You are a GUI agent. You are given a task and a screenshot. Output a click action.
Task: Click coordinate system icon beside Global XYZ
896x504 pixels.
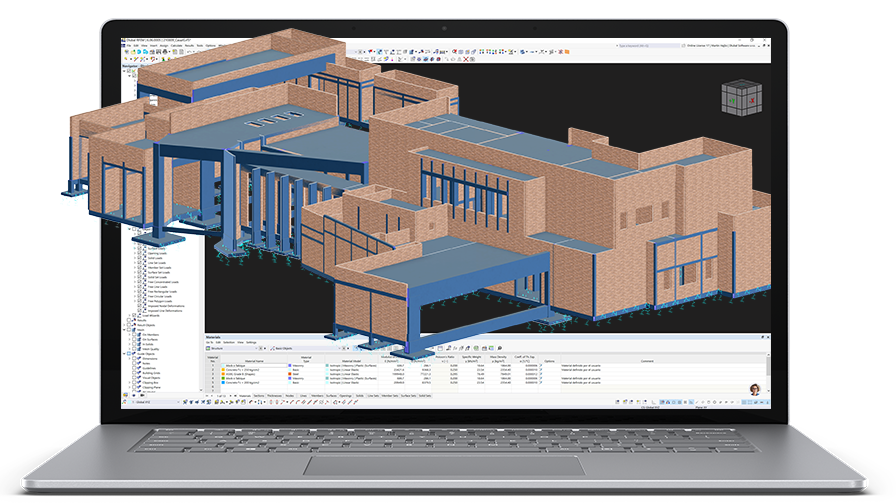(124, 402)
